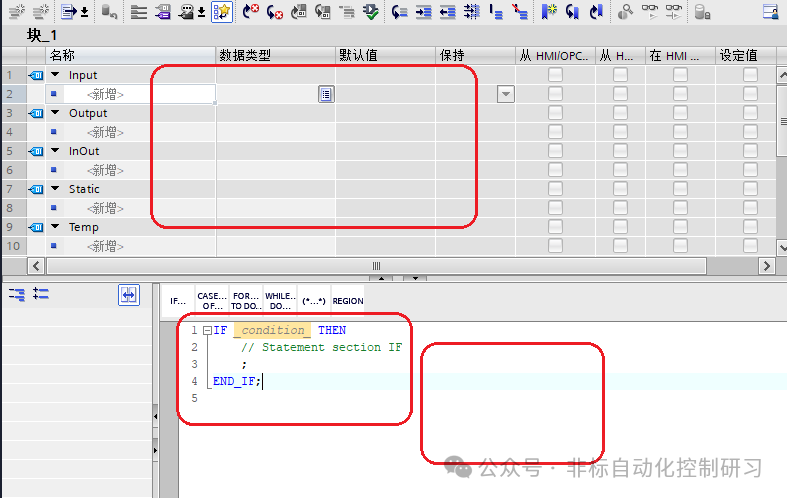787x498 pixels.
Task: Insert an IF... statement template
Action: (178, 301)
